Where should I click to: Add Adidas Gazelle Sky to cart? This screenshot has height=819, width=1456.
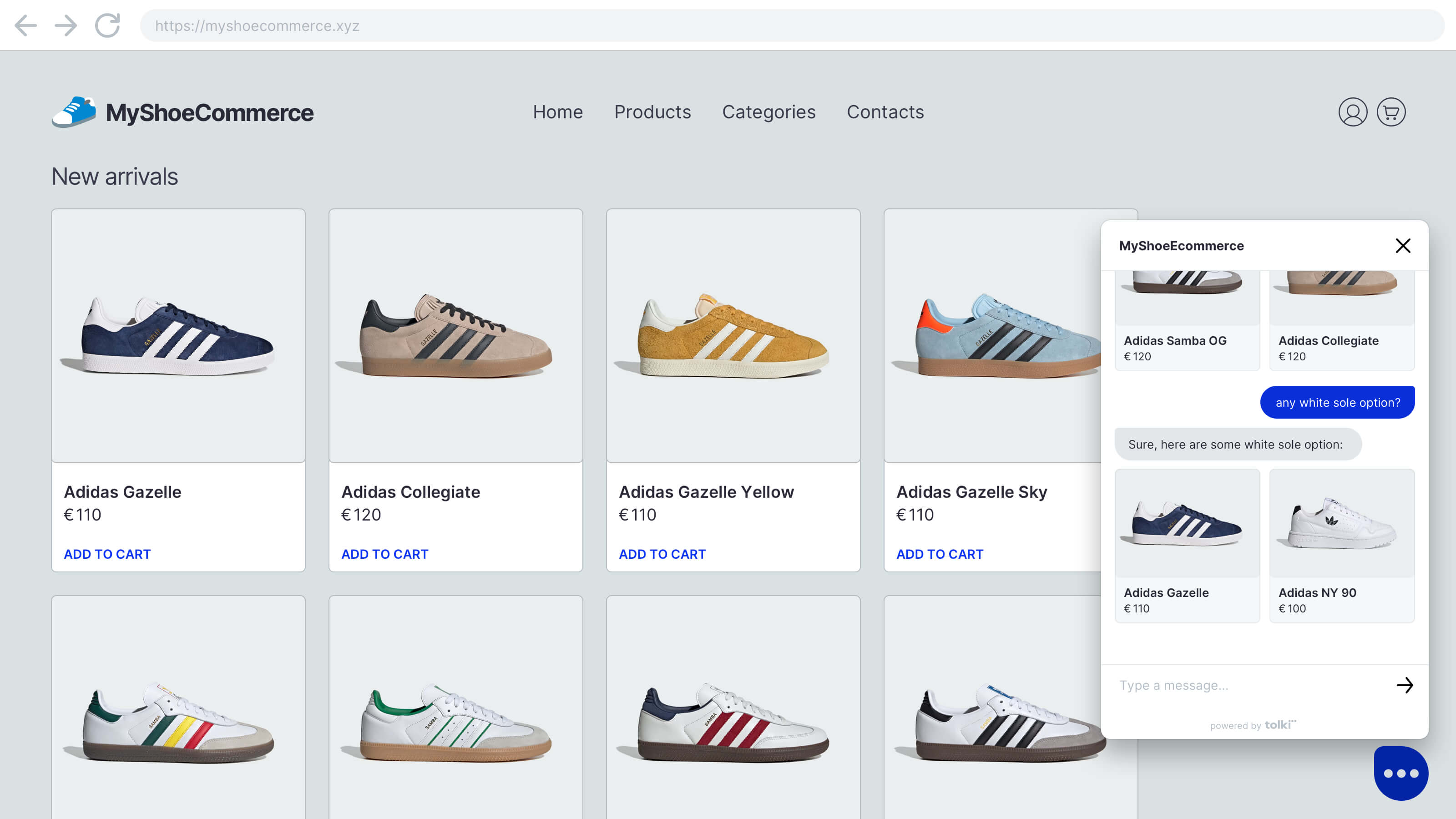(940, 554)
